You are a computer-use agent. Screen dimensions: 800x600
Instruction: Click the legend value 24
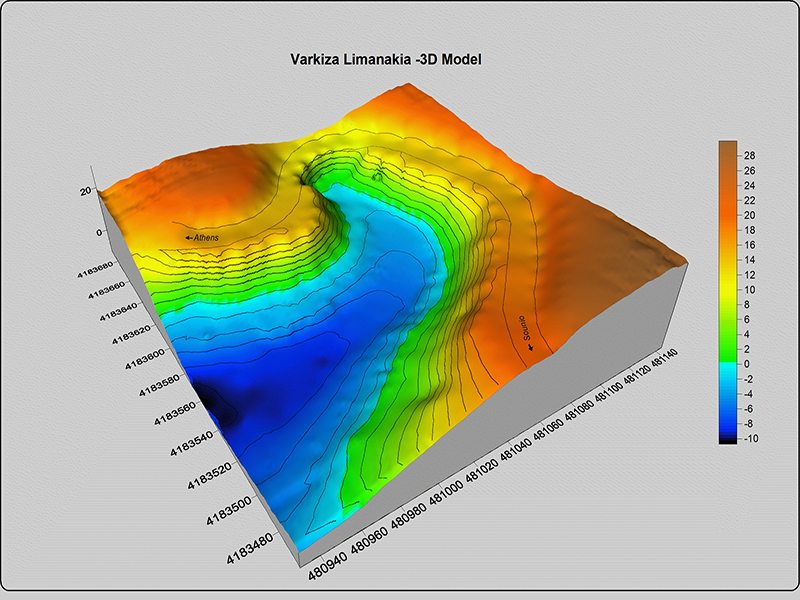coord(749,185)
